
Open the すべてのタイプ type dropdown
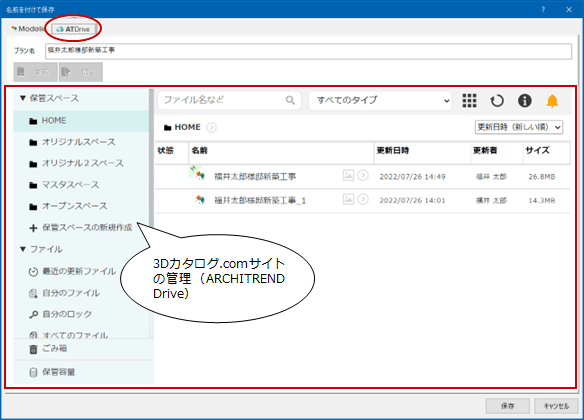pos(380,101)
